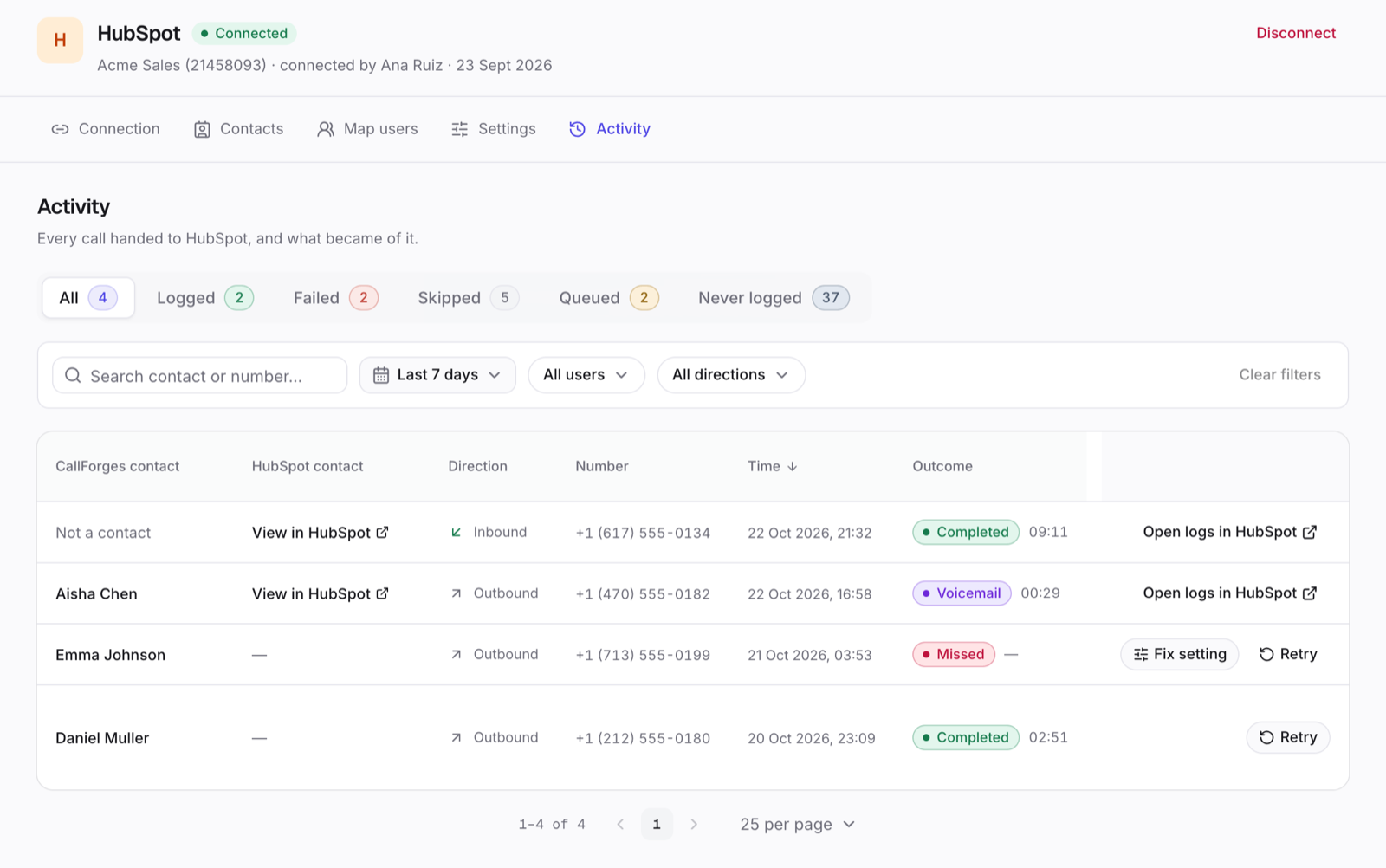Click the Inbound arrow icon on first row
Screen dimensions: 1386x868
coord(457,532)
